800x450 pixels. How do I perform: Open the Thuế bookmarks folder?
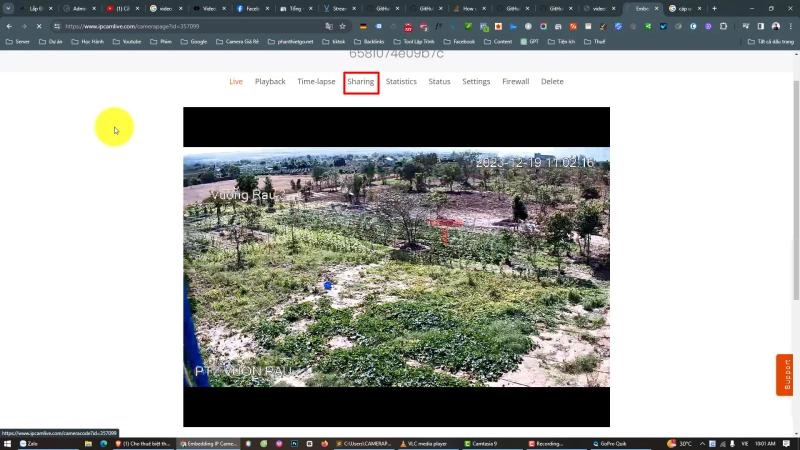click(594, 41)
